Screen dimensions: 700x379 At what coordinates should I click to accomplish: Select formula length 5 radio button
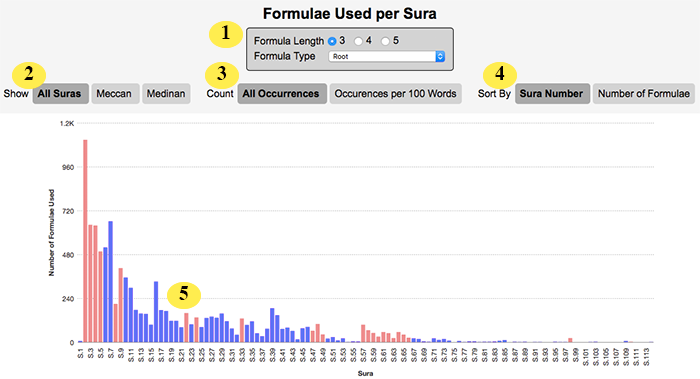click(385, 41)
